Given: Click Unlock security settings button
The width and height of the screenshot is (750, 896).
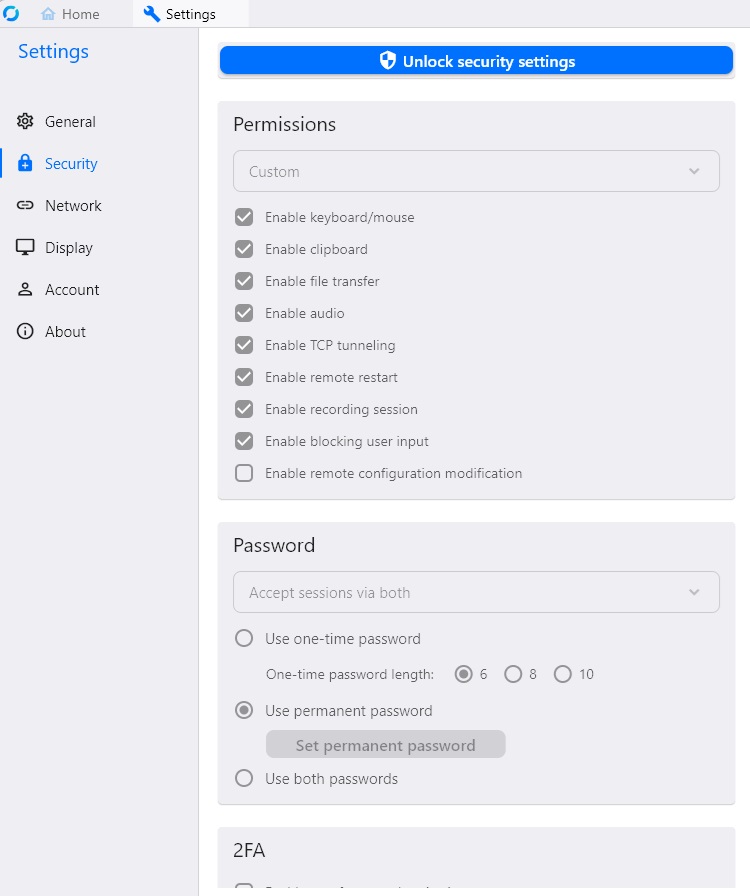Looking at the screenshot, I should click(476, 61).
